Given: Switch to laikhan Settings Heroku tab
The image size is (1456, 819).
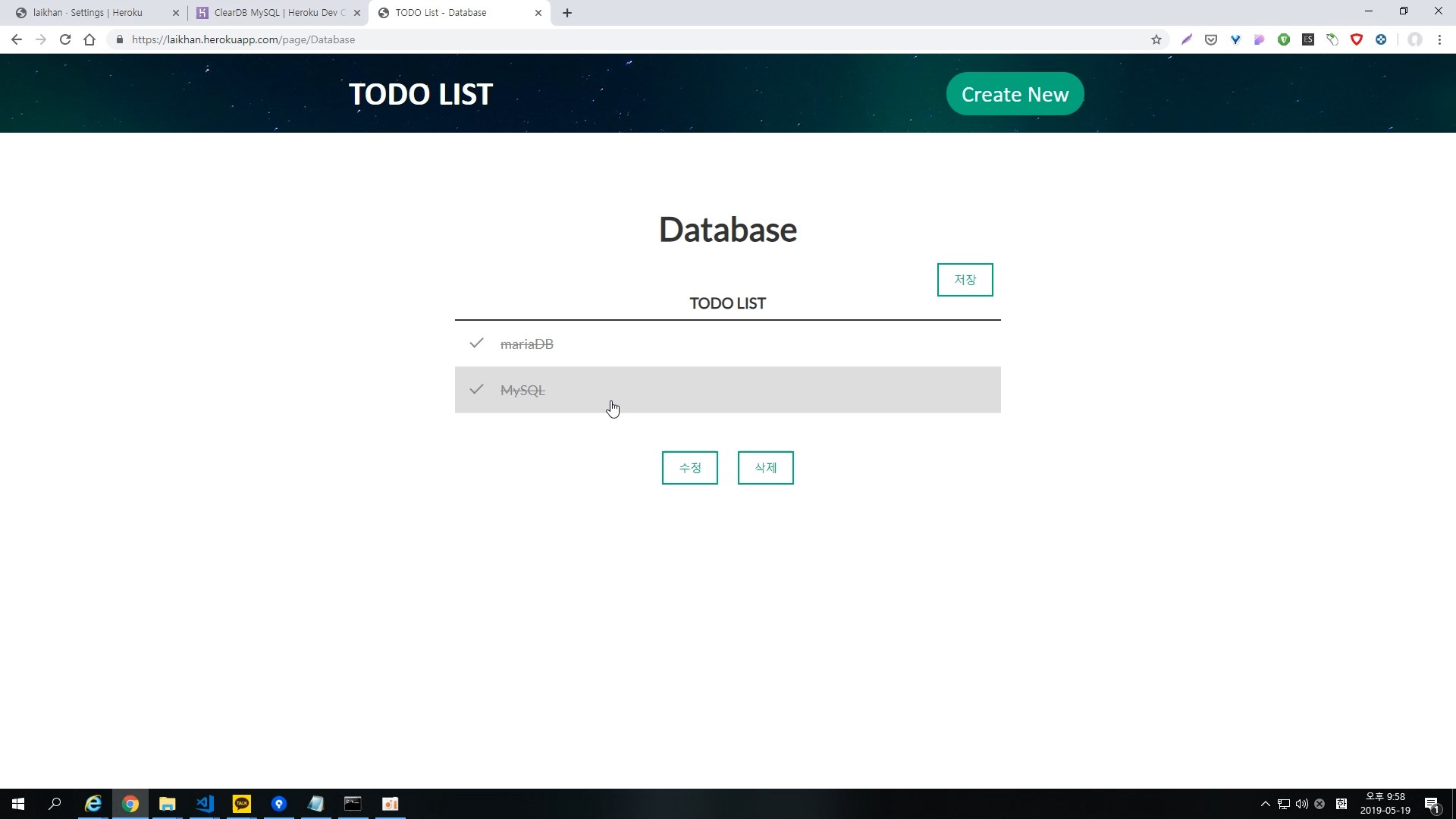Looking at the screenshot, I should click(88, 13).
